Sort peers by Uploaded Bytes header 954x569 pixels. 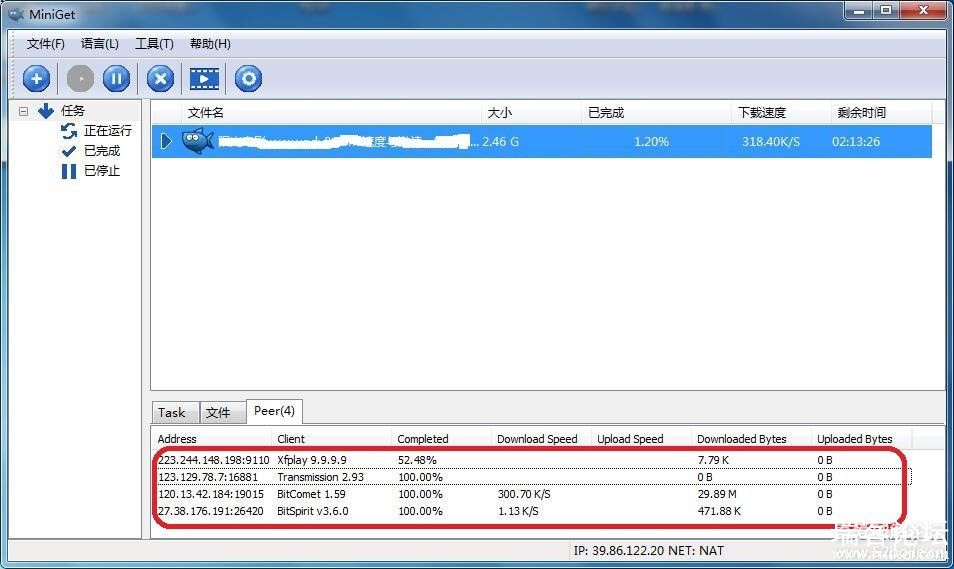[862, 439]
